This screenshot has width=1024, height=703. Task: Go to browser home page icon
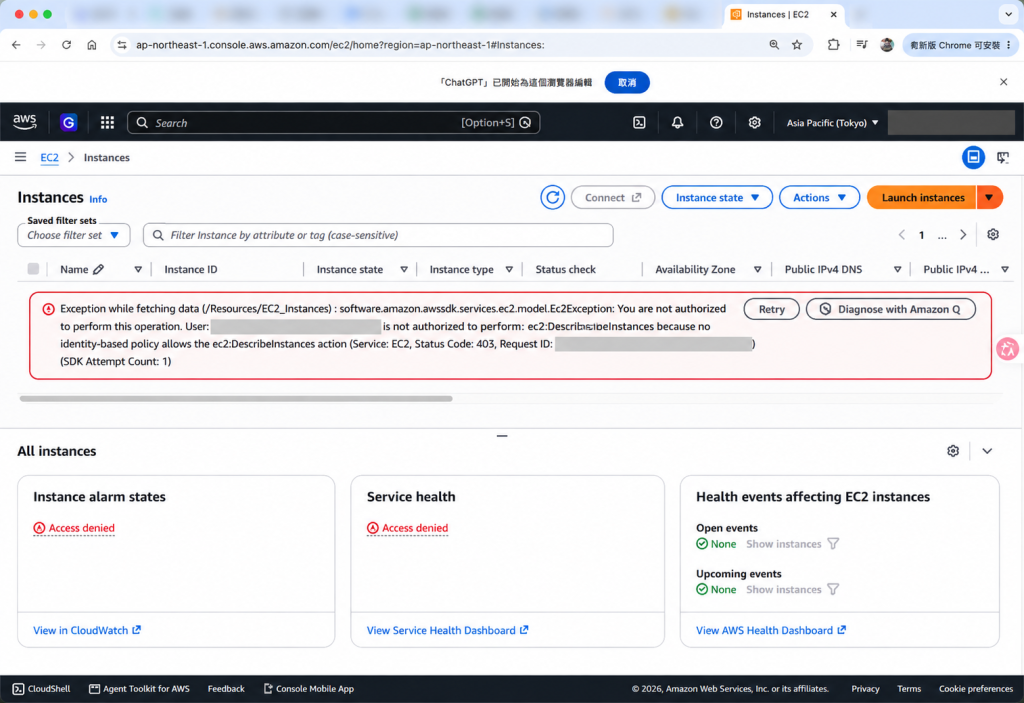pyautogui.click(x=91, y=45)
